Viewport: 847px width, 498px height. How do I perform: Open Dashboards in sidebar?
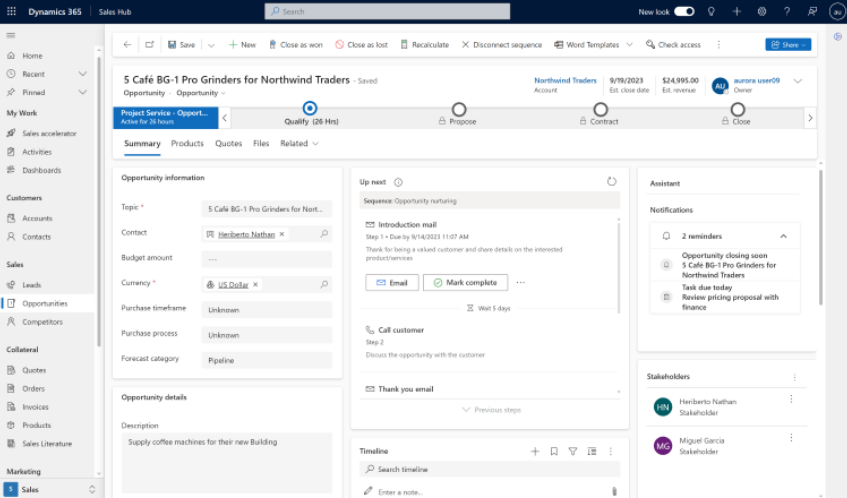click(x=41, y=170)
